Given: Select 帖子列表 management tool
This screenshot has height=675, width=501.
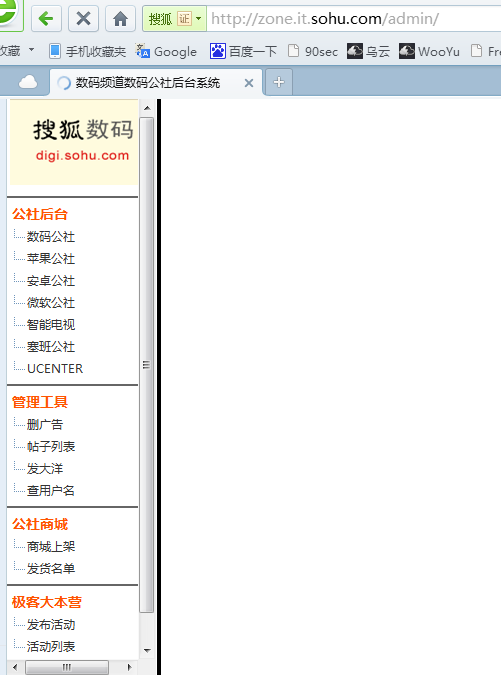Looking at the screenshot, I should 51,447.
